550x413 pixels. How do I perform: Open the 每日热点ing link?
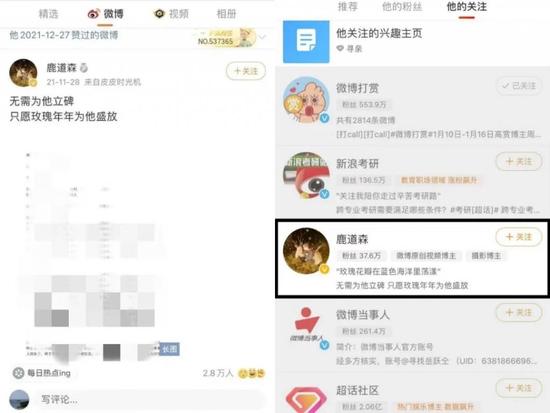42,373
